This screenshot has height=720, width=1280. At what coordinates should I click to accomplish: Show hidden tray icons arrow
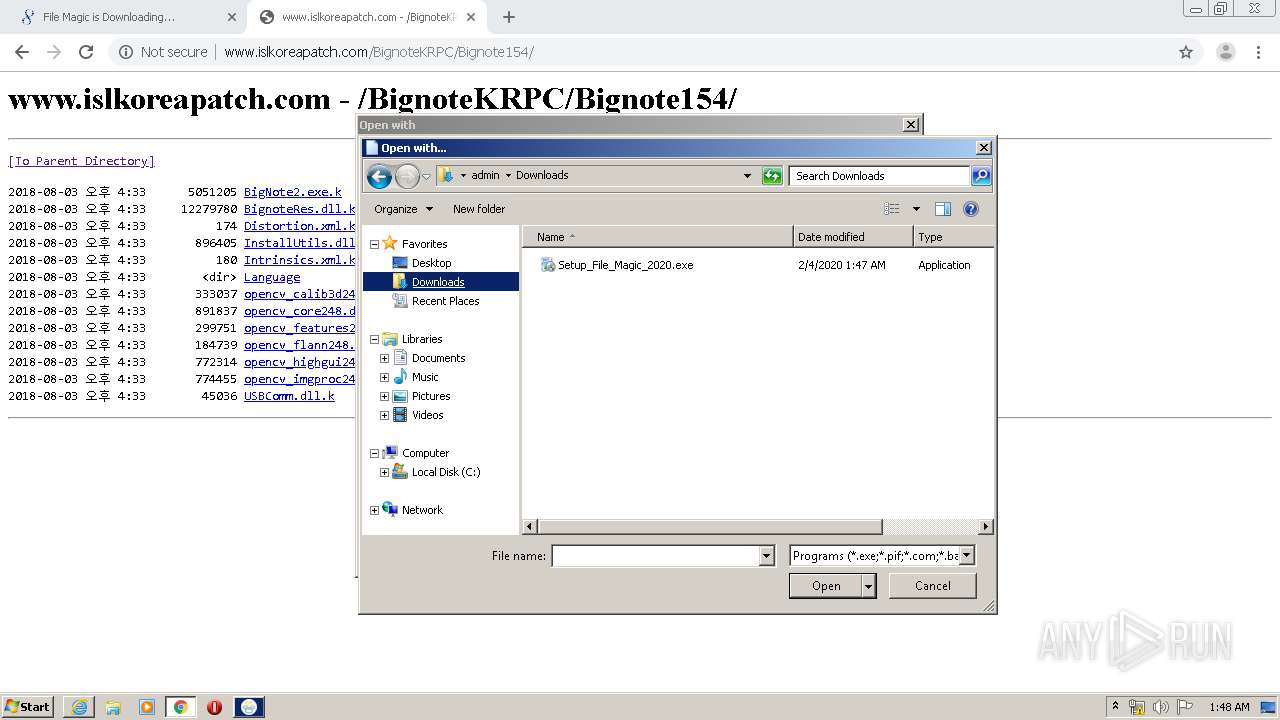click(1115, 707)
